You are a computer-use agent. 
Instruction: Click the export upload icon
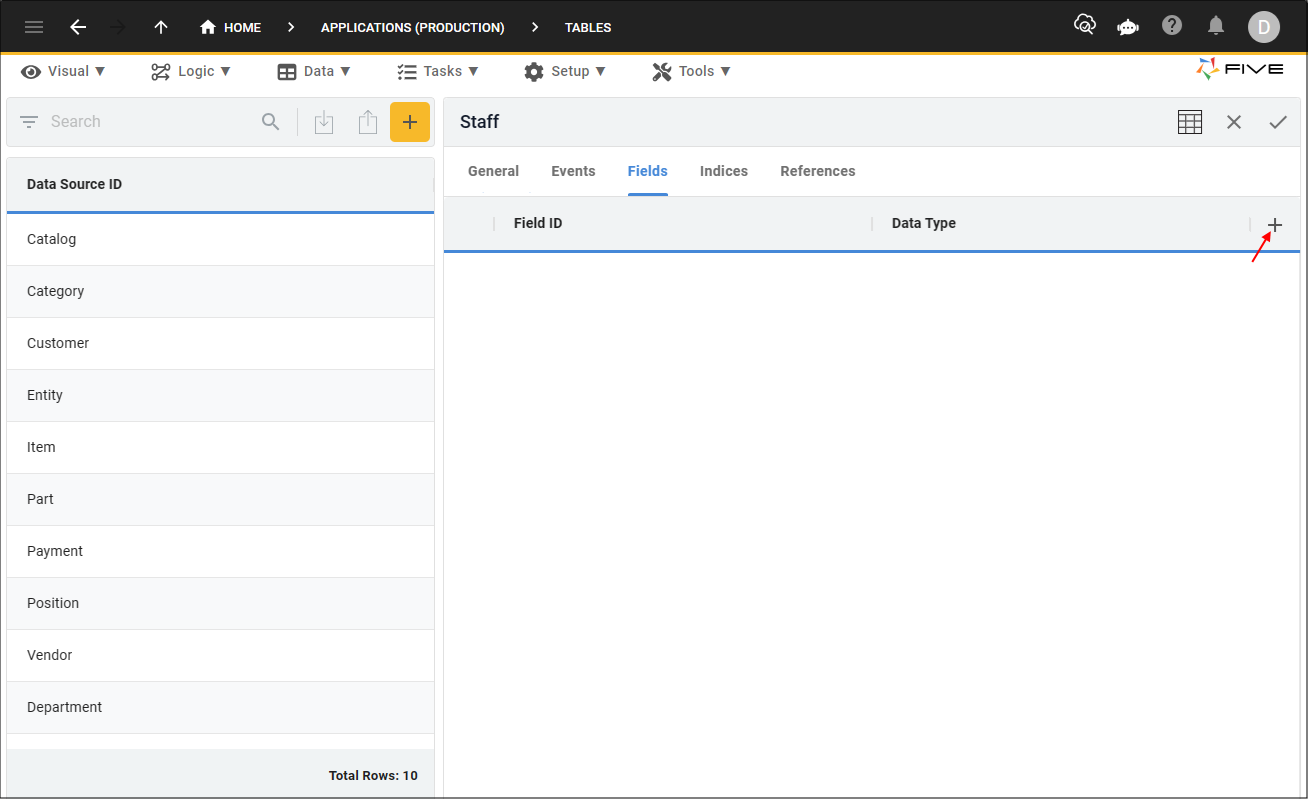[x=368, y=122]
